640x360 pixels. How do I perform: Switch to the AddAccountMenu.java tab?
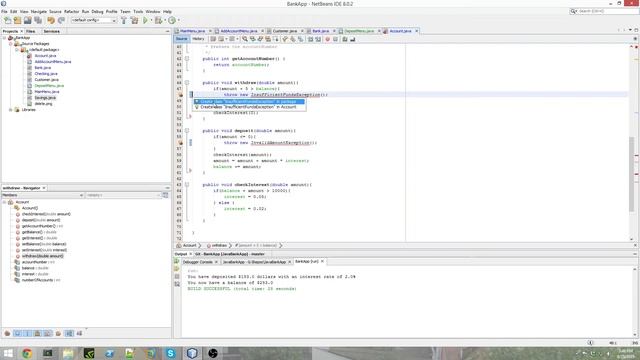point(238,31)
